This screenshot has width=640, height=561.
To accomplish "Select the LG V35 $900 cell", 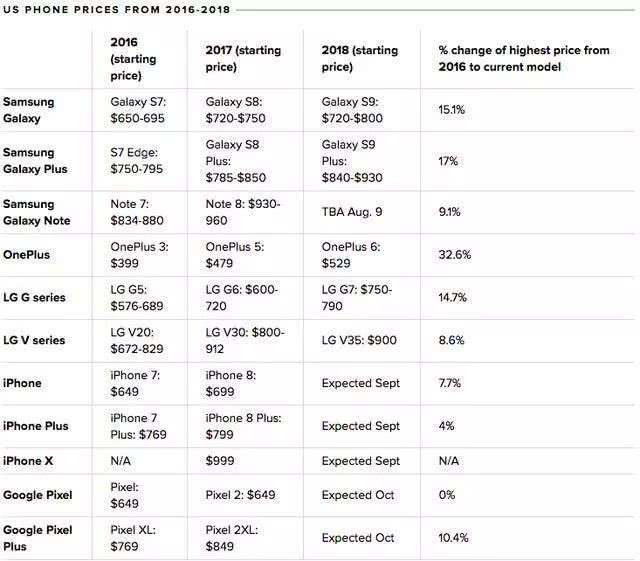I will [359, 340].
